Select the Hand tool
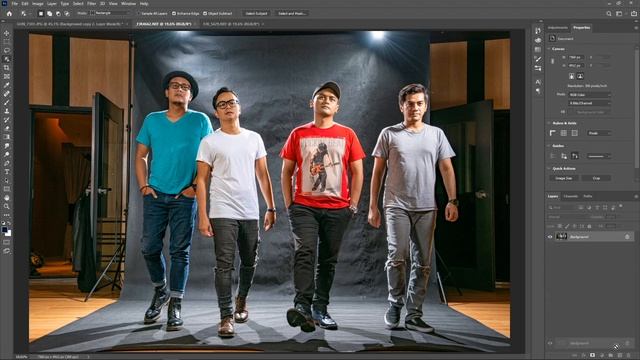This screenshot has height=360, width=640. pos(7,198)
